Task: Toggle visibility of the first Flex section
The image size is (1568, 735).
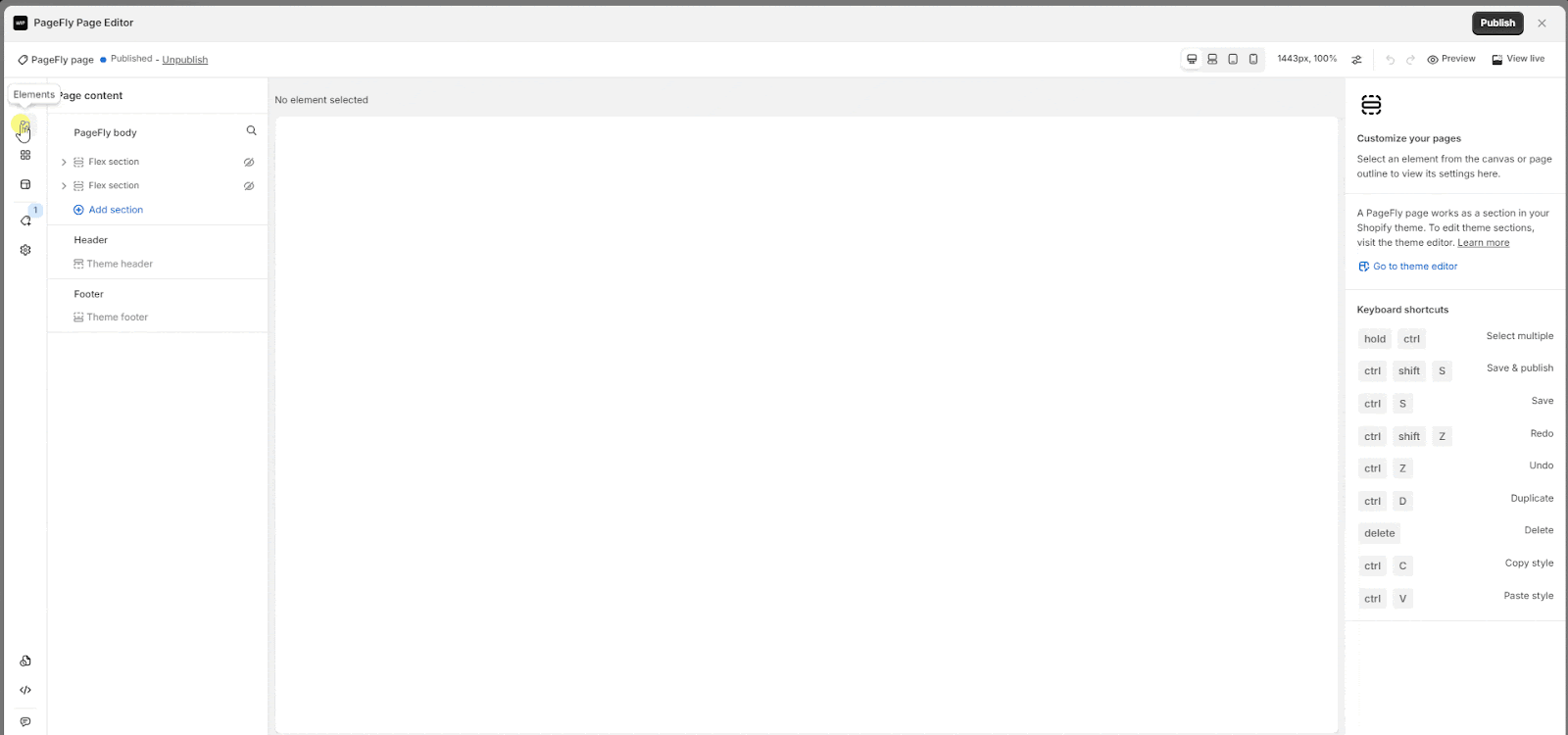Action: tap(249, 162)
